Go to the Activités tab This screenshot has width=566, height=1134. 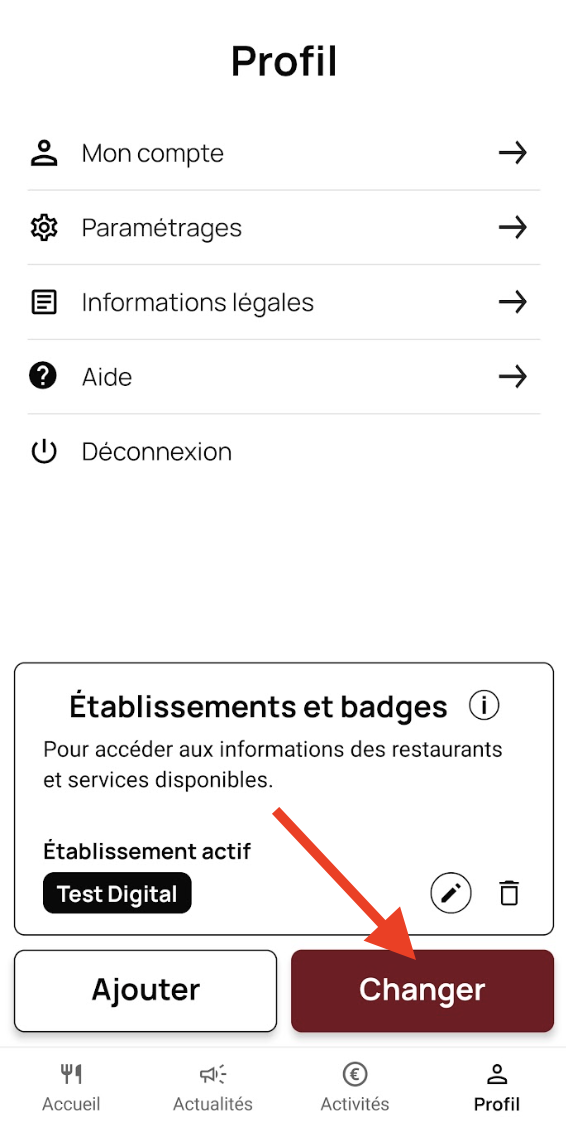(x=354, y=1088)
